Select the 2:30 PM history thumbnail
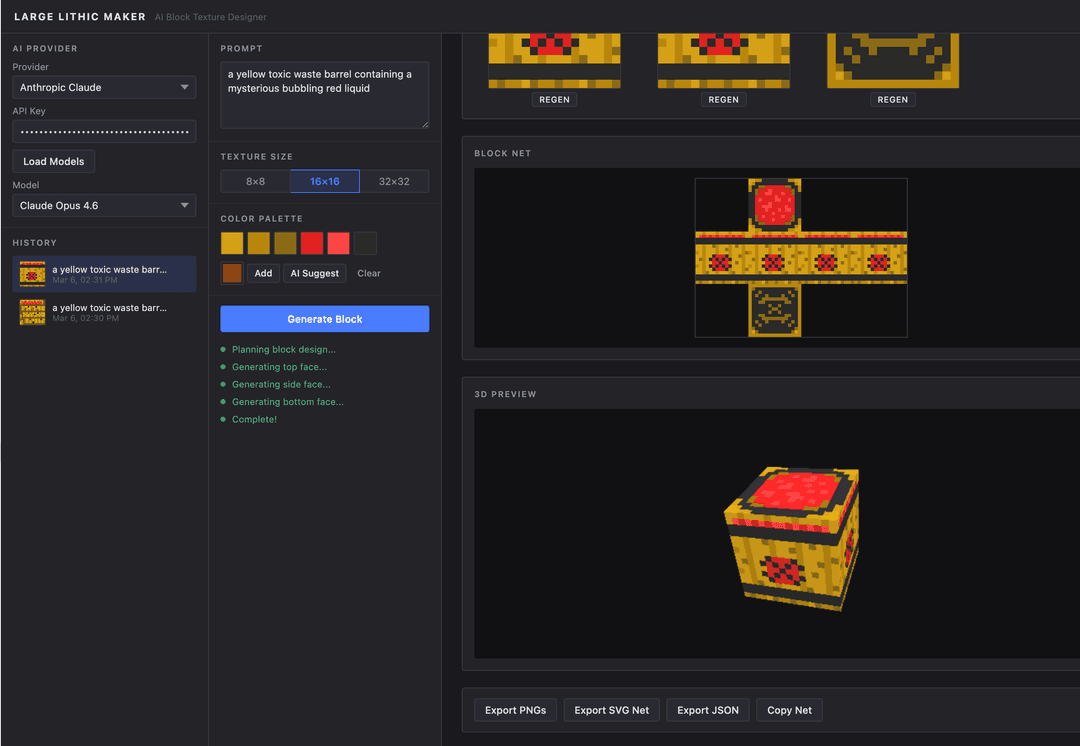 (x=31, y=313)
